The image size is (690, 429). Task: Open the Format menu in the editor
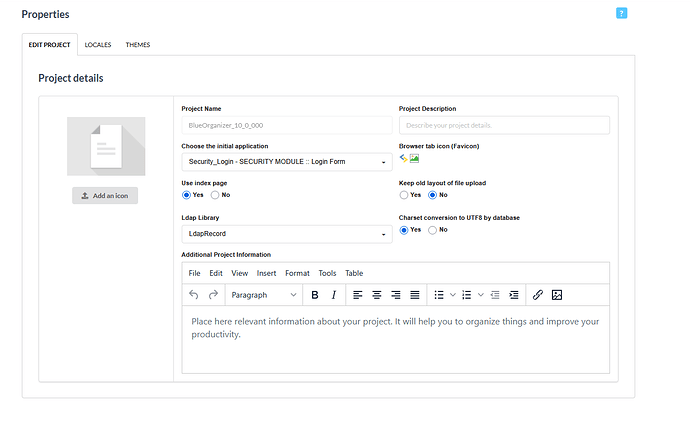[297, 273]
